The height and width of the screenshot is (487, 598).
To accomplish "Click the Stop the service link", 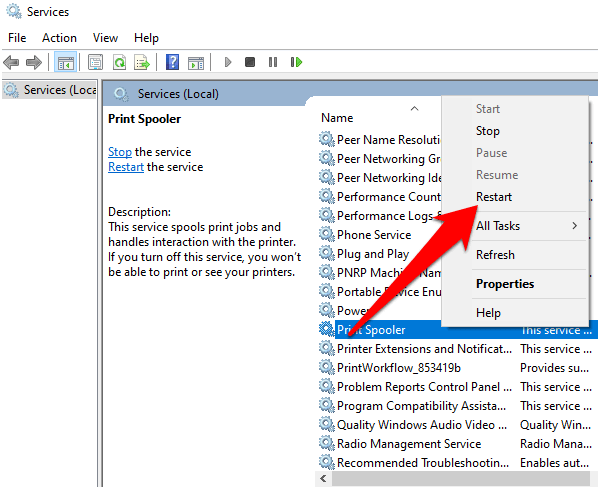I will [120, 152].
